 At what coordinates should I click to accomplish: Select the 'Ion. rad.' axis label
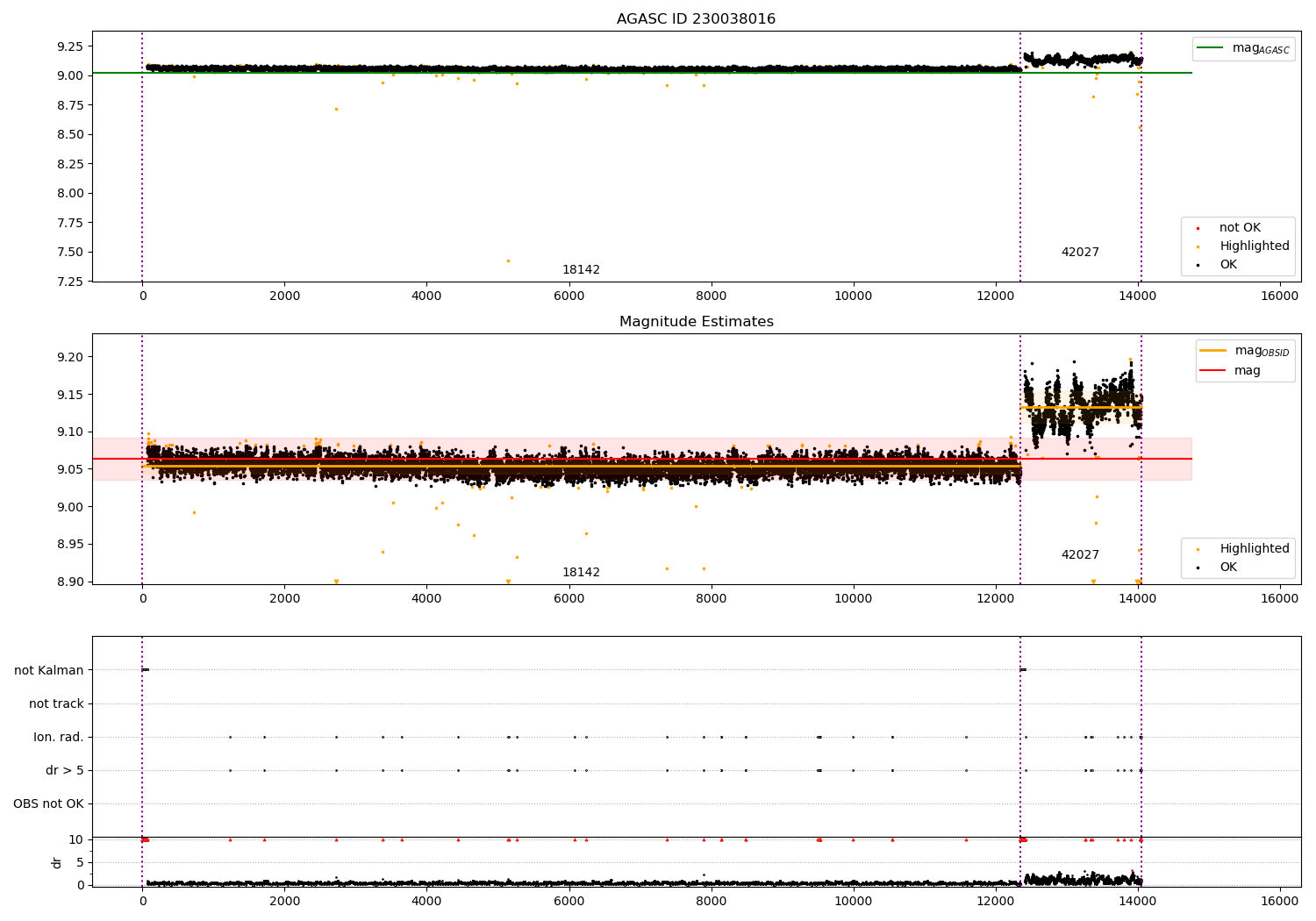(x=59, y=738)
